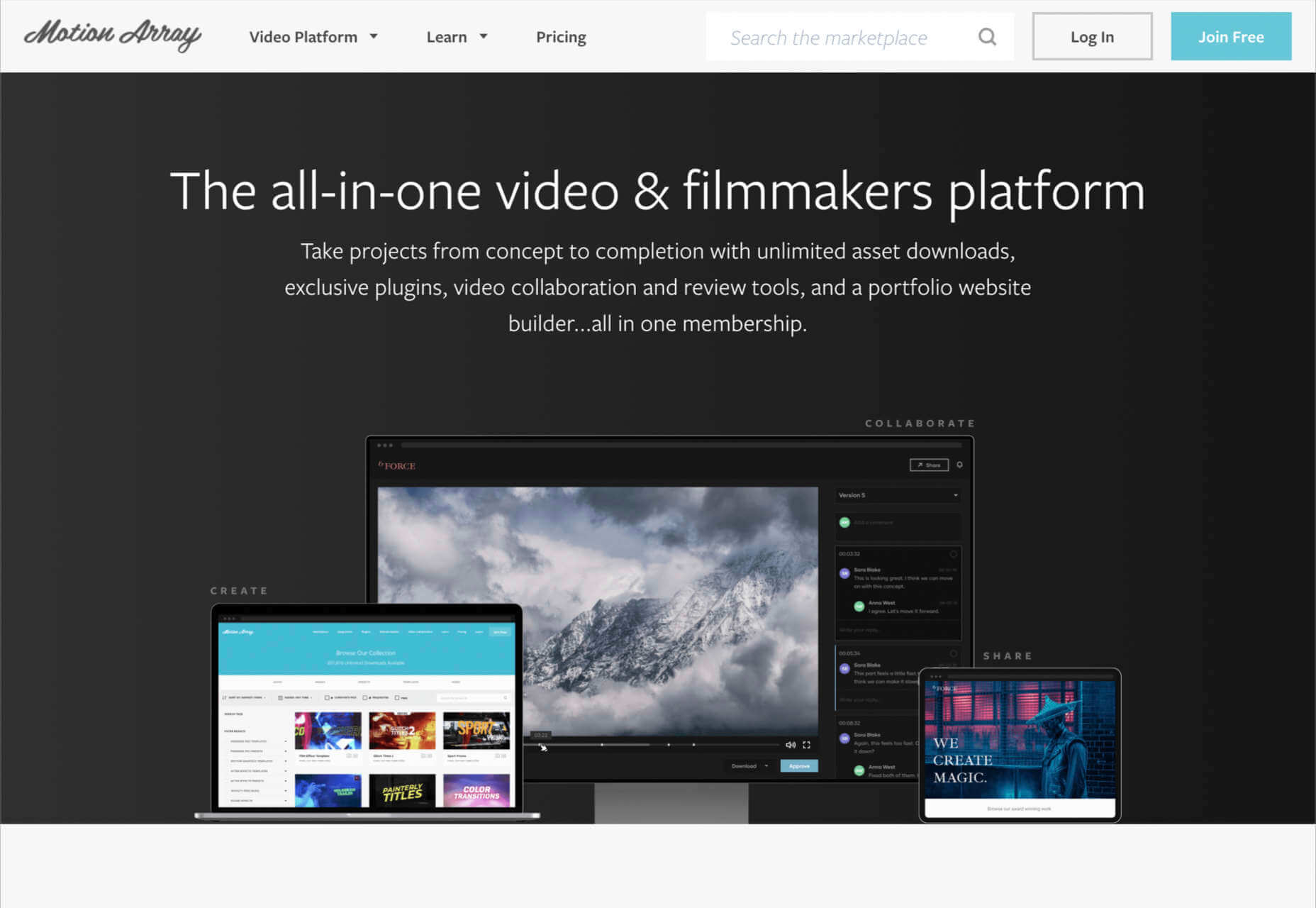Open the Video Platform dropdown menu
1316x908 pixels.
tap(313, 37)
